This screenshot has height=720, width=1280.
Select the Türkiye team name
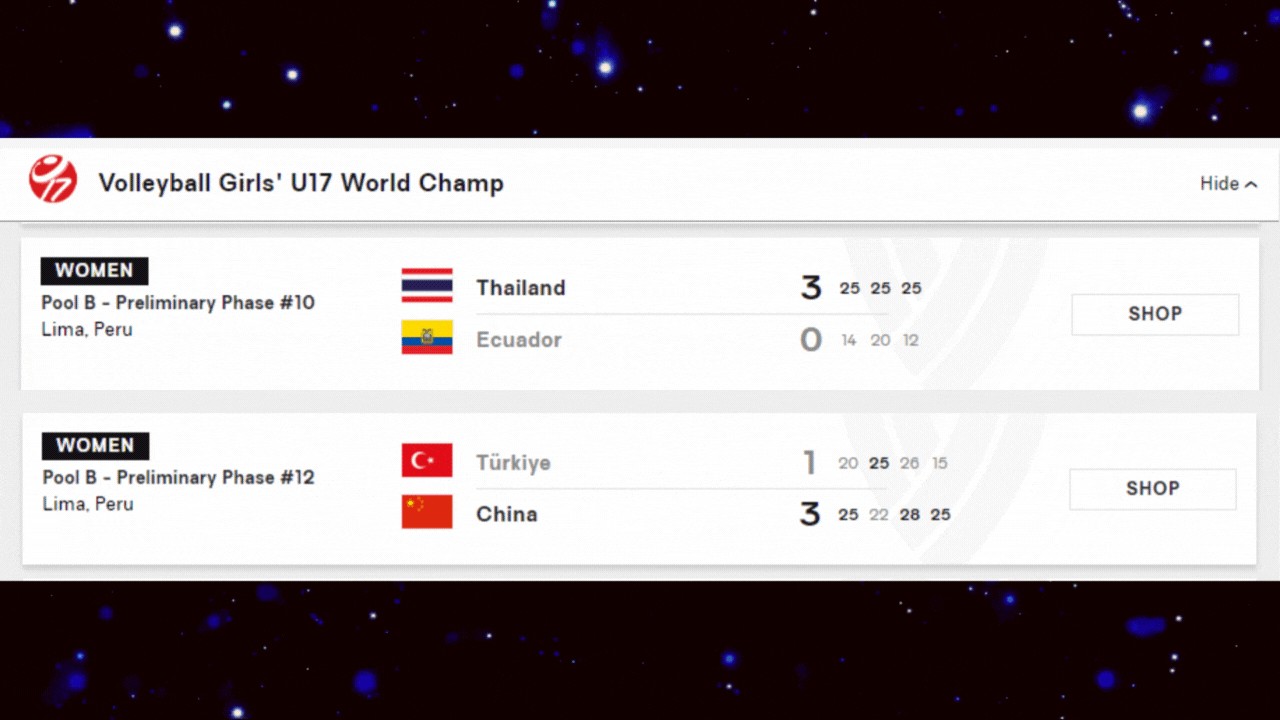pyautogui.click(x=513, y=463)
